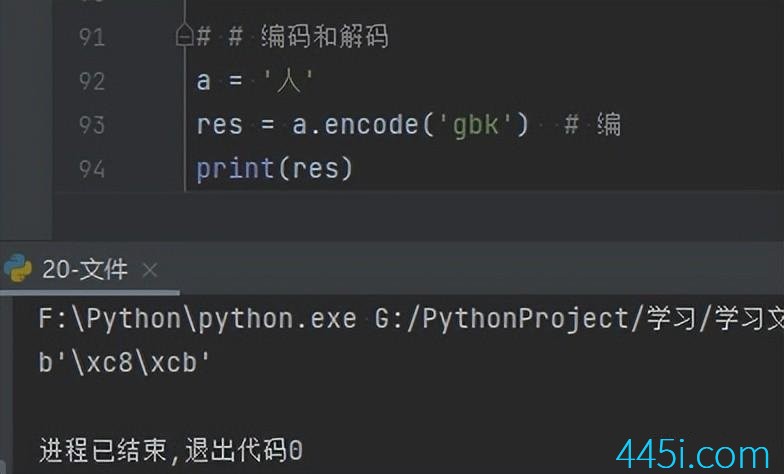This screenshot has width=784, height=474.
Task: Place cursor on the encode method call
Action: point(372,124)
